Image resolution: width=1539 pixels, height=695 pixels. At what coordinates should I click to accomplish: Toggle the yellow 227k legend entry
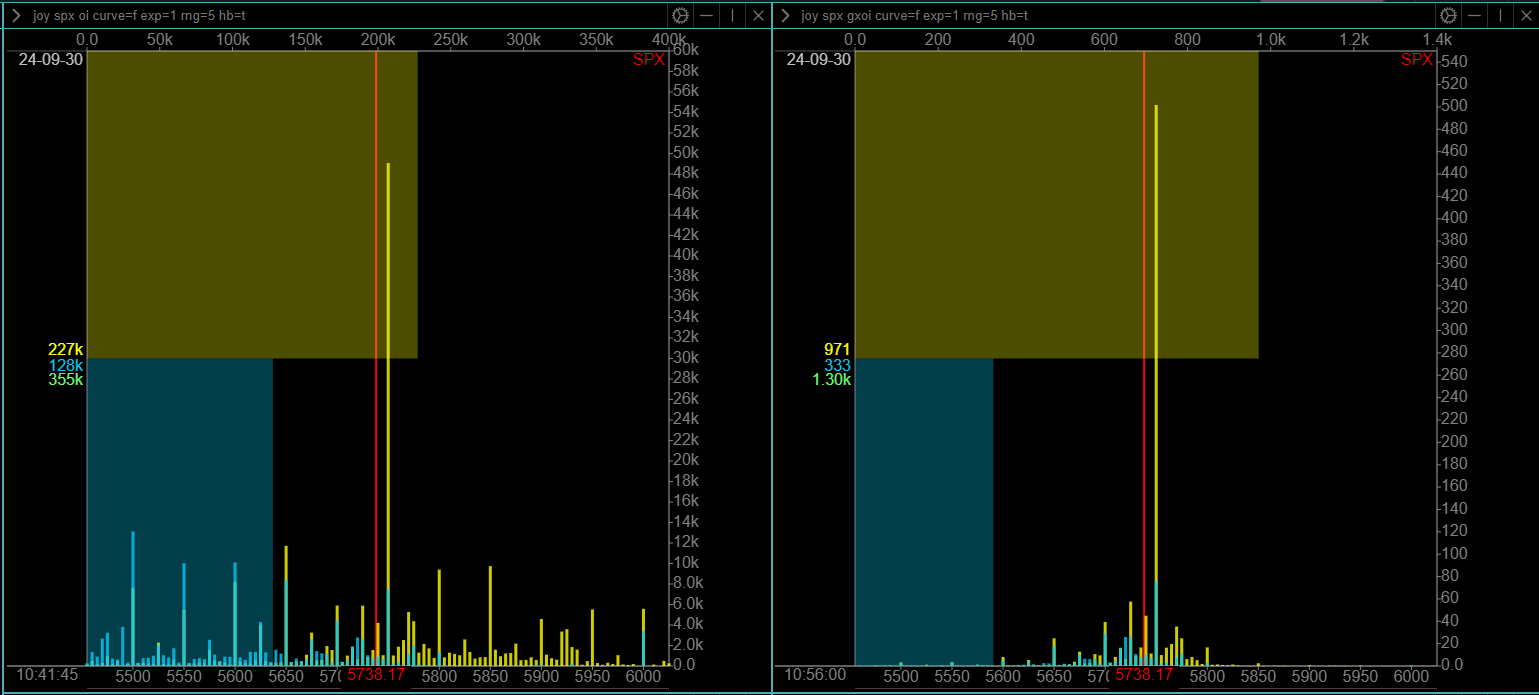tap(64, 349)
